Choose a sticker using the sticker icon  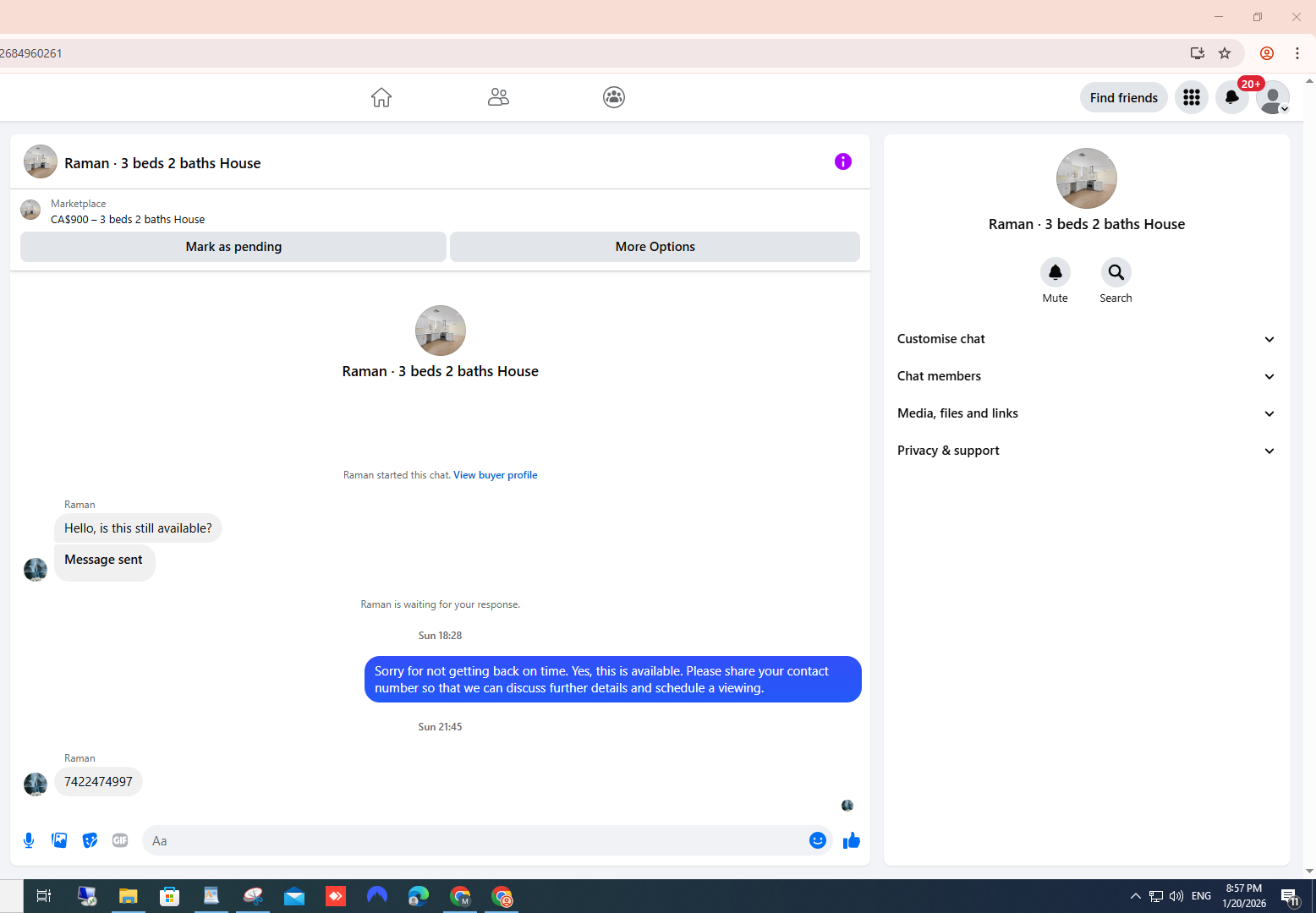(90, 840)
